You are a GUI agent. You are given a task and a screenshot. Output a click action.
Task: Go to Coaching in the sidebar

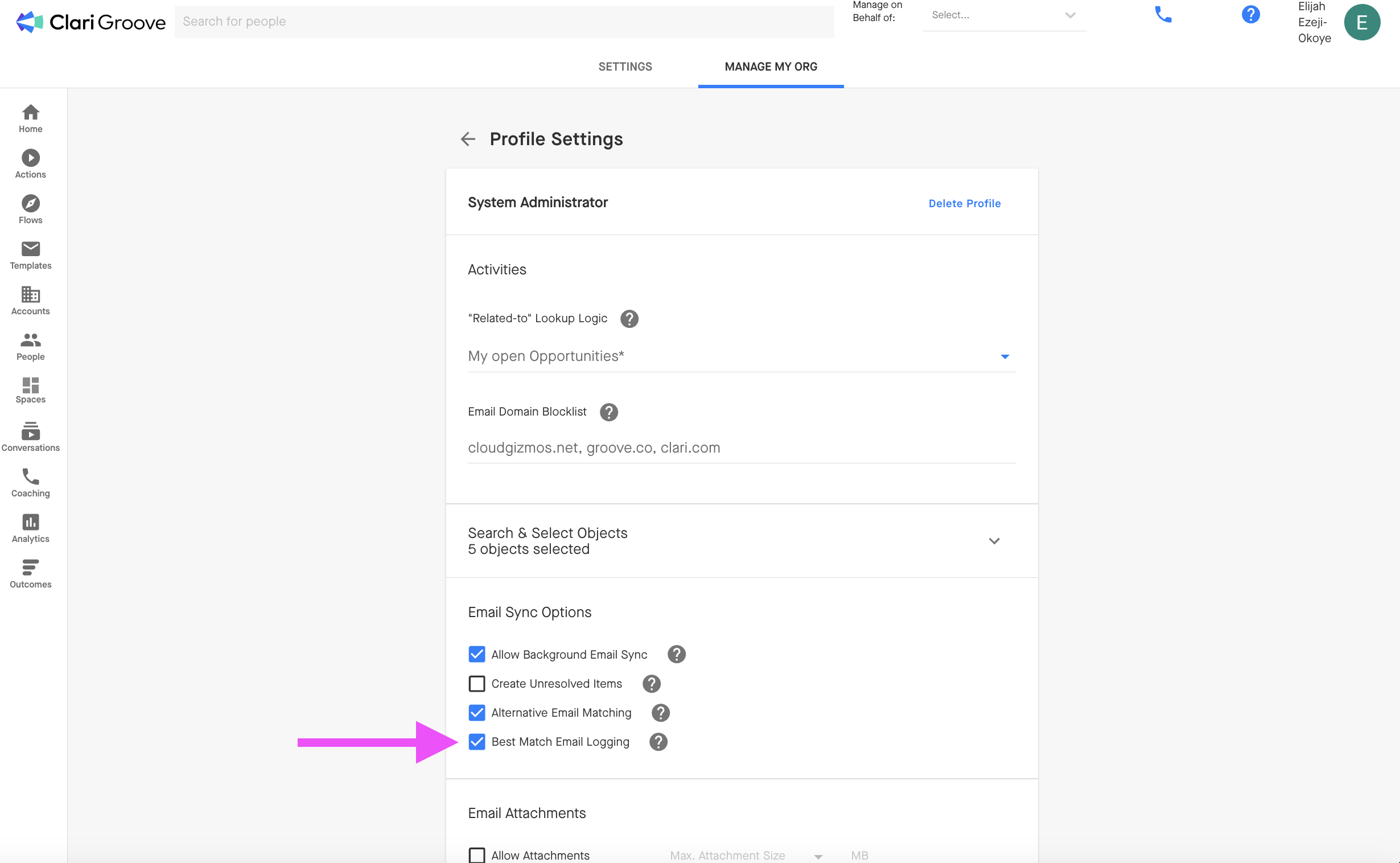tap(30, 483)
